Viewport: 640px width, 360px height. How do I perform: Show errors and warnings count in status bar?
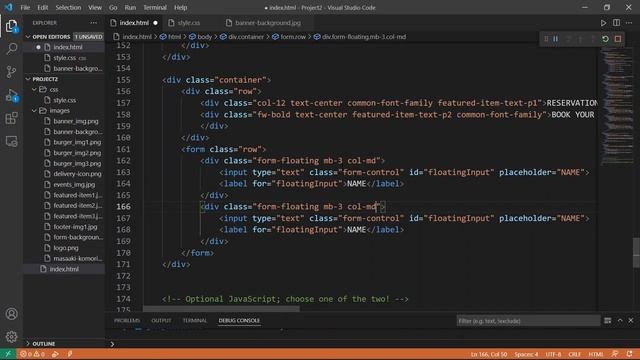(32, 354)
